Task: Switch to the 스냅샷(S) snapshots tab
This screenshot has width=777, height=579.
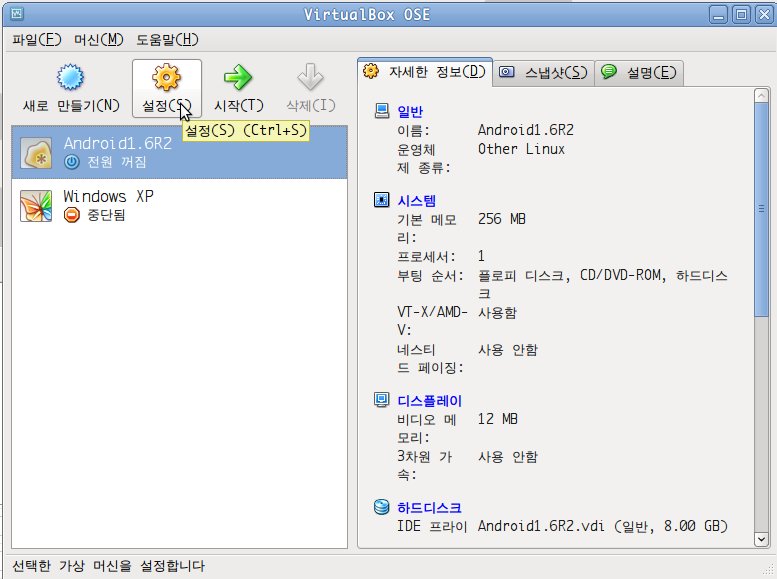Action: 544,73
